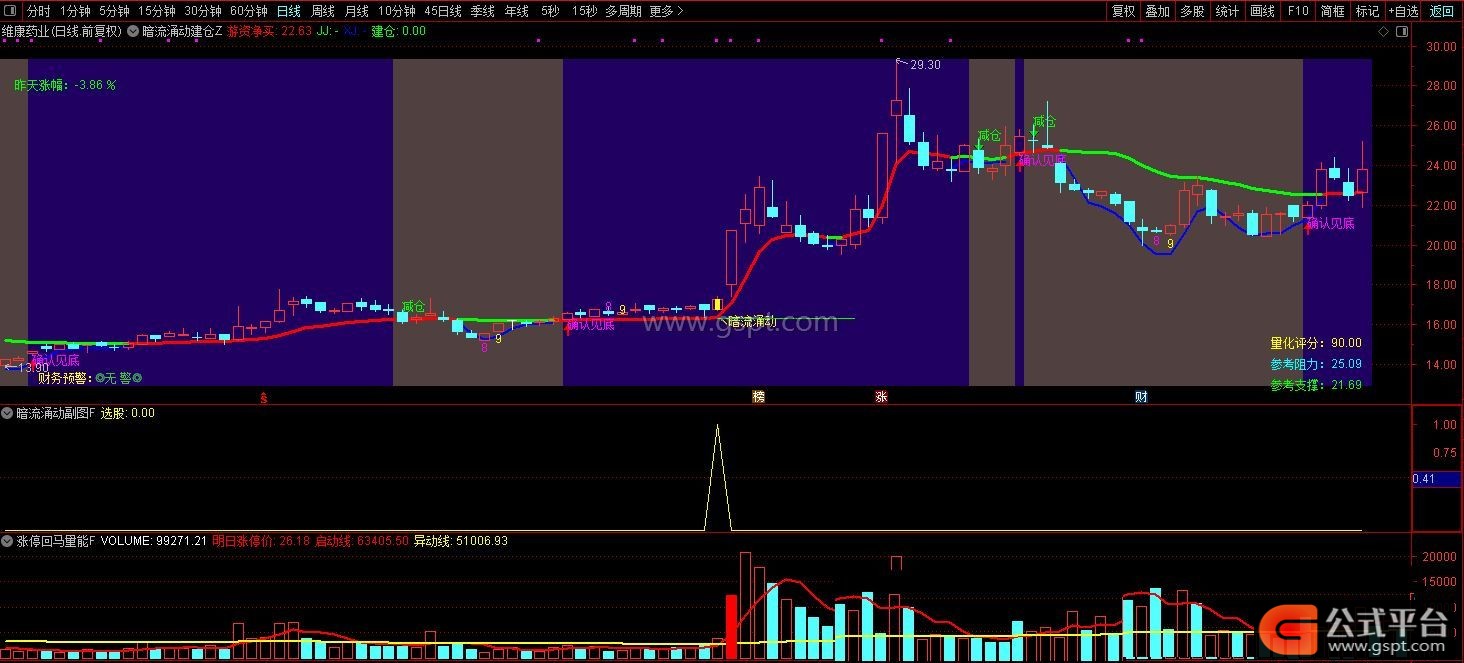Screen dimensions: 1464x663
Task: Toggle the left sidebar panel icon
Action: point(9,11)
